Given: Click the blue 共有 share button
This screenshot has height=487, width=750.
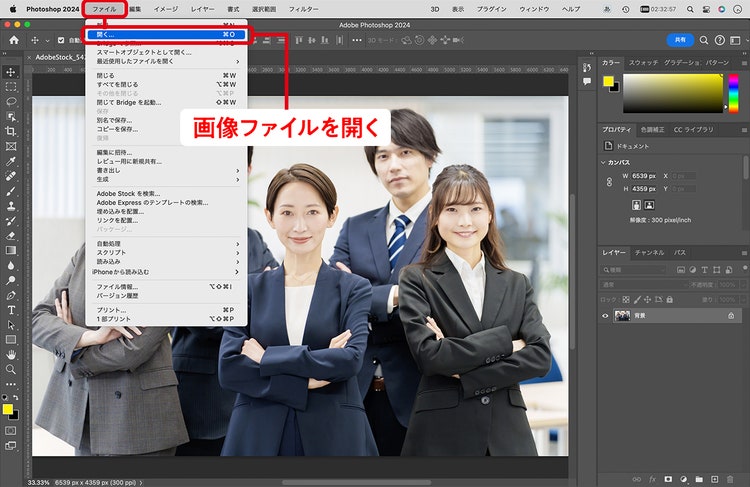Looking at the screenshot, I should (x=680, y=40).
